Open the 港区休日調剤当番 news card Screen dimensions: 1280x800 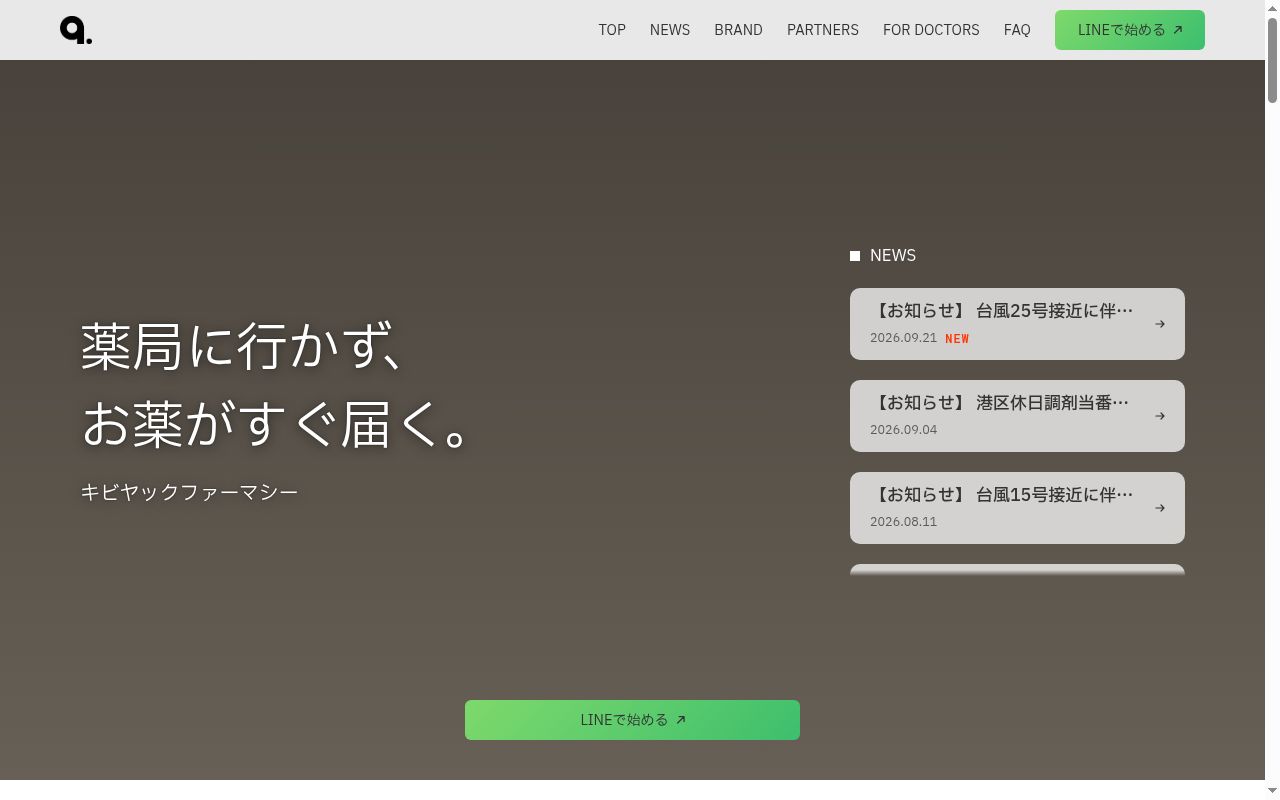point(1017,416)
